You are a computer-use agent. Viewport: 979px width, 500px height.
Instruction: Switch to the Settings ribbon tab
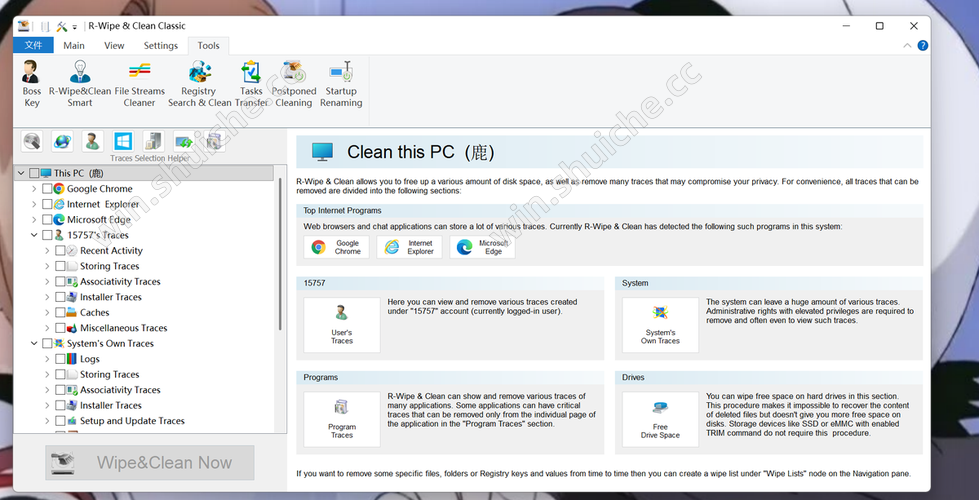coord(160,45)
